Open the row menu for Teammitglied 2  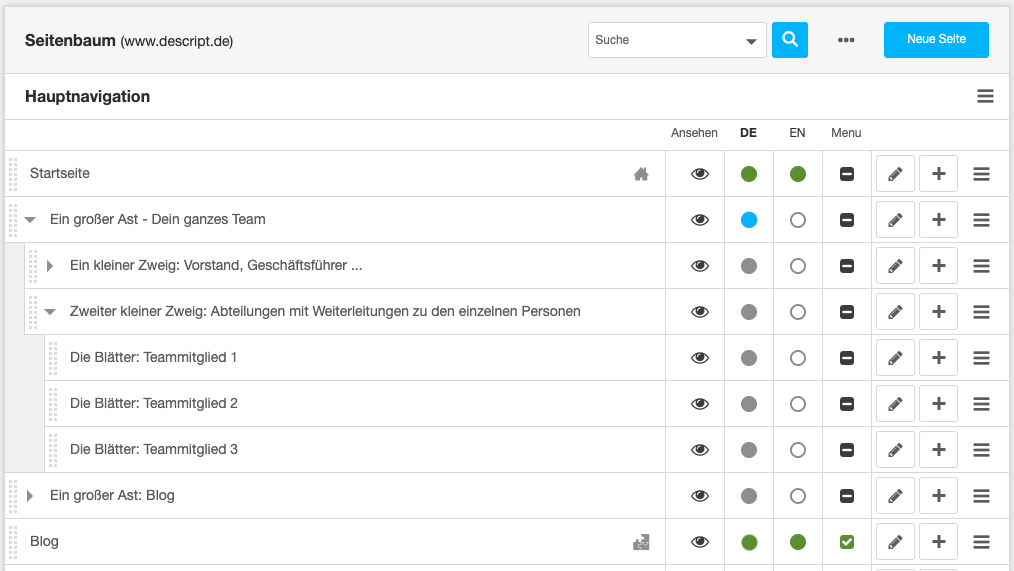click(x=981, y=404)
